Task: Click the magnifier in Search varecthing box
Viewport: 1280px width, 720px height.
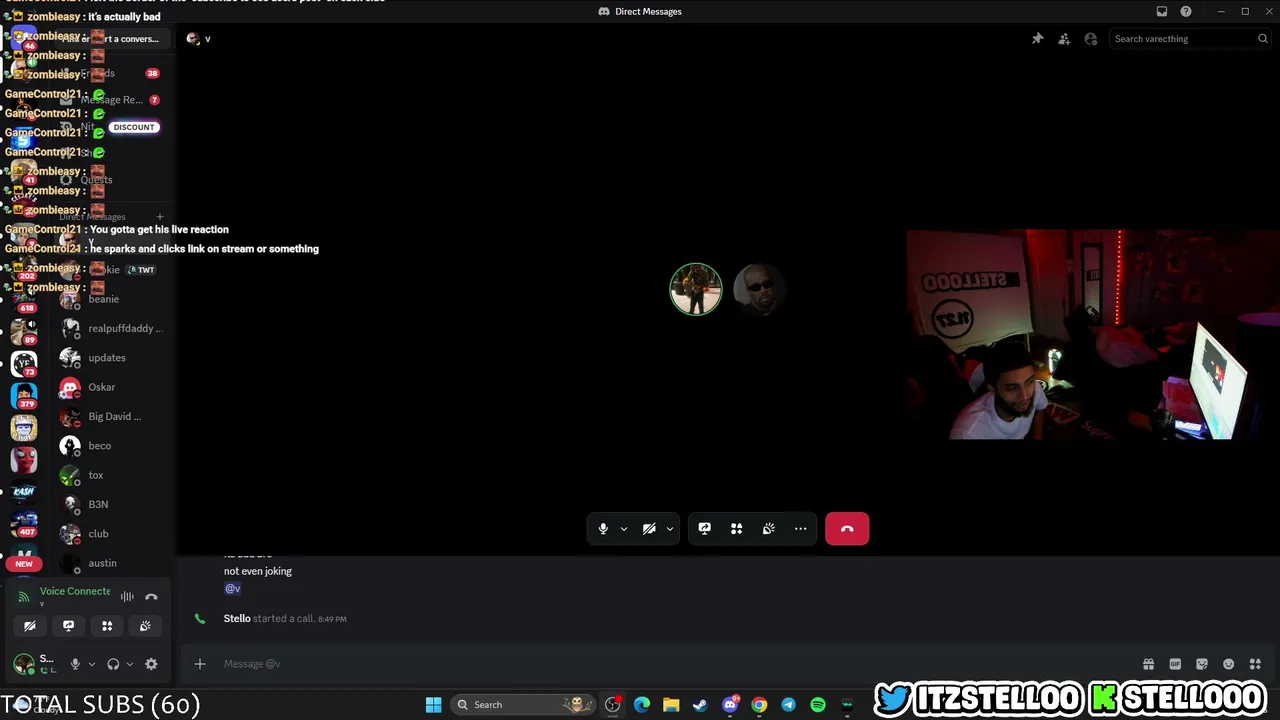Action: coord(1263,39)
